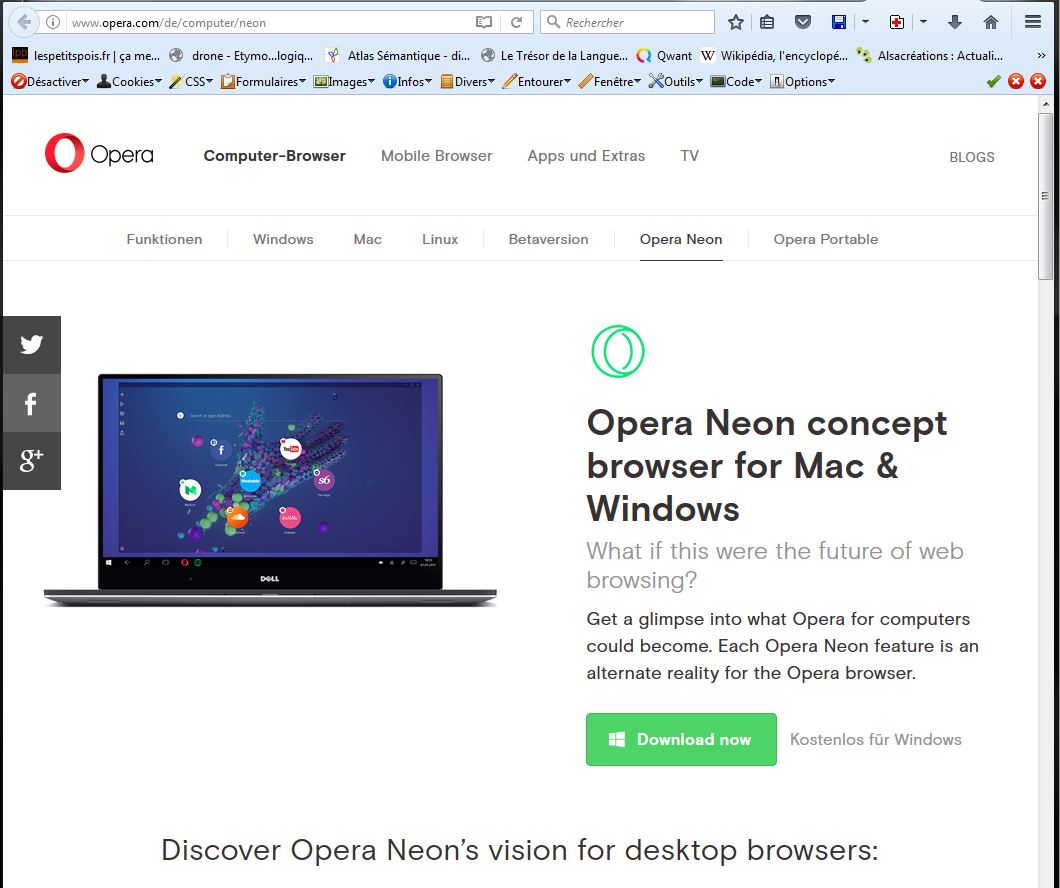Screen dimensions: 1060x888
Task: Show bookmarks list icon
Action: coord(767,22)
